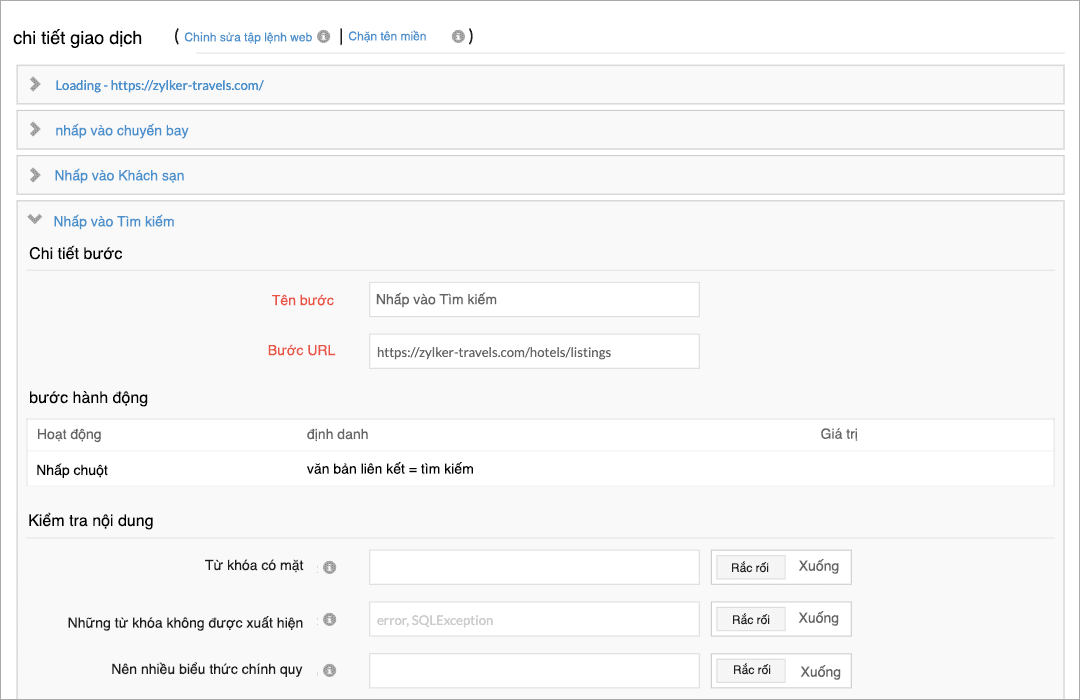This screenshot has width=1080, height=700.
Task: Open info tooltip for Từ khóa có mặt
Action: pyautogui.click(x=328, y=566)
